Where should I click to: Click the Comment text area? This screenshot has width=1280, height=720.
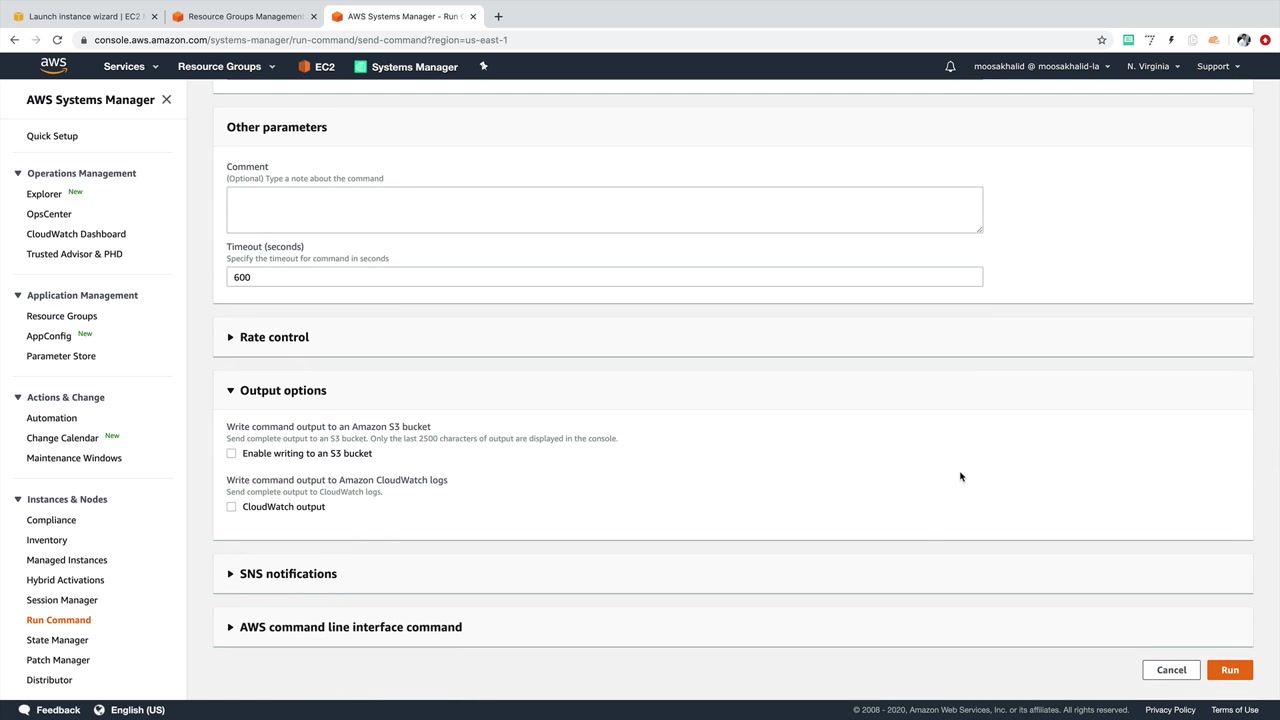(x=604, y=210)
